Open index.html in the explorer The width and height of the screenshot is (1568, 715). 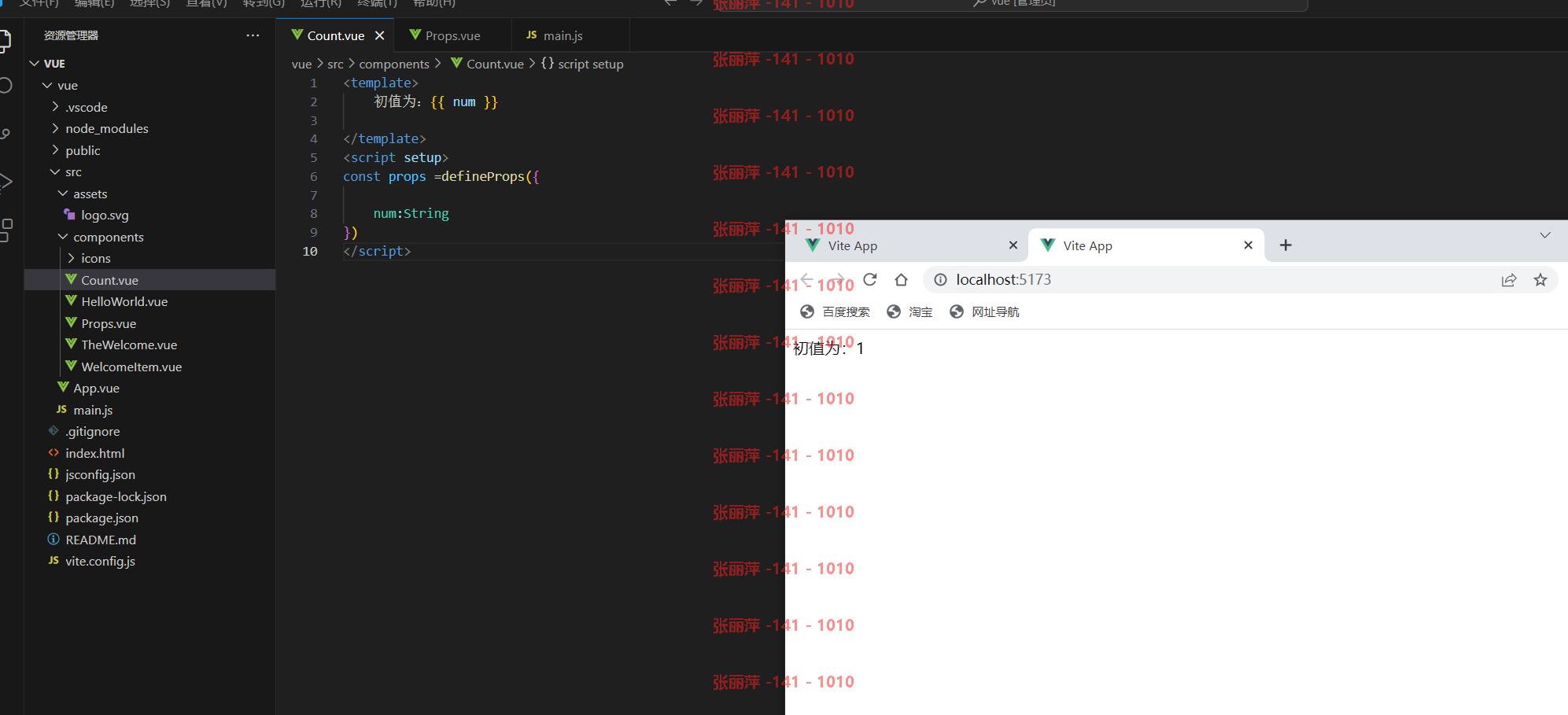tap(149, 453)
